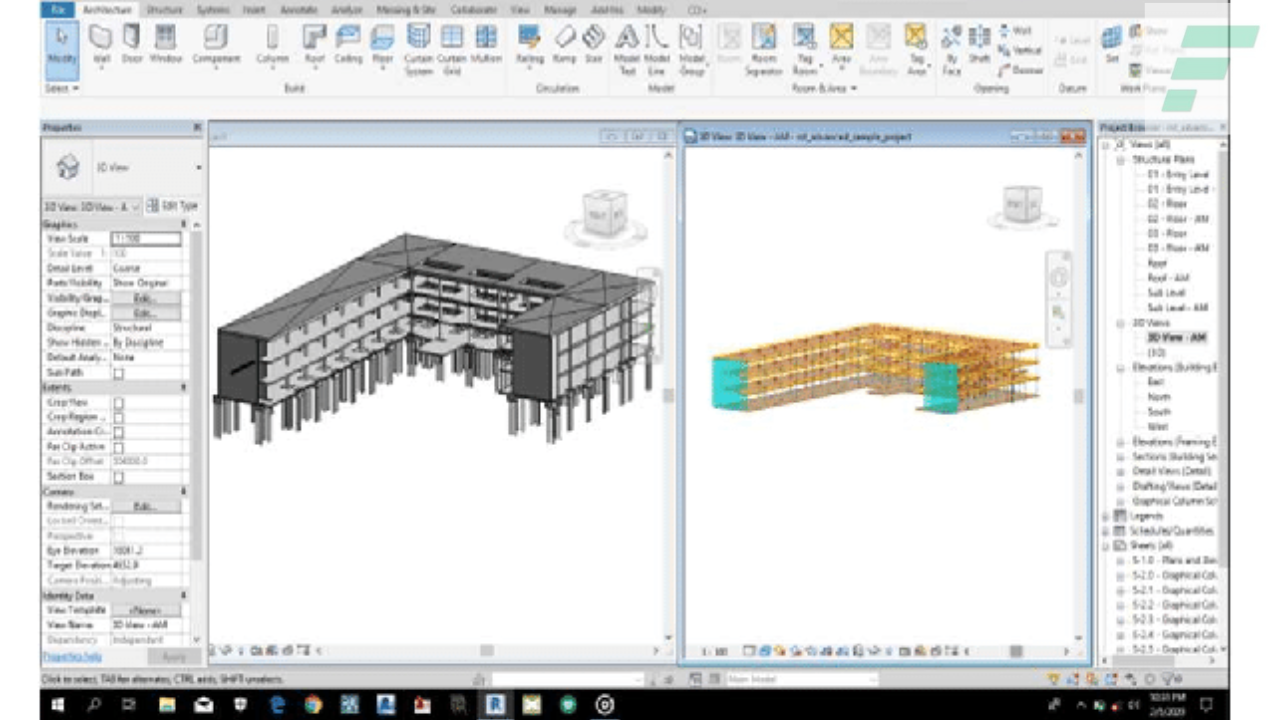Collapse the Camera section in Properties

183,492
